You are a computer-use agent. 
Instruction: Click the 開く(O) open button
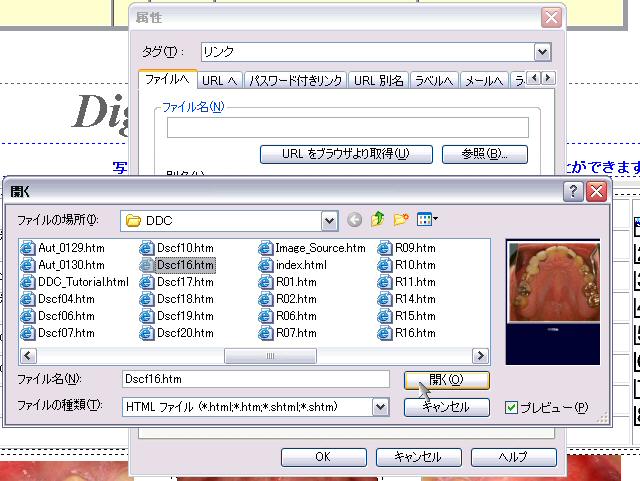pyautogui.click(x=447, y=380)
